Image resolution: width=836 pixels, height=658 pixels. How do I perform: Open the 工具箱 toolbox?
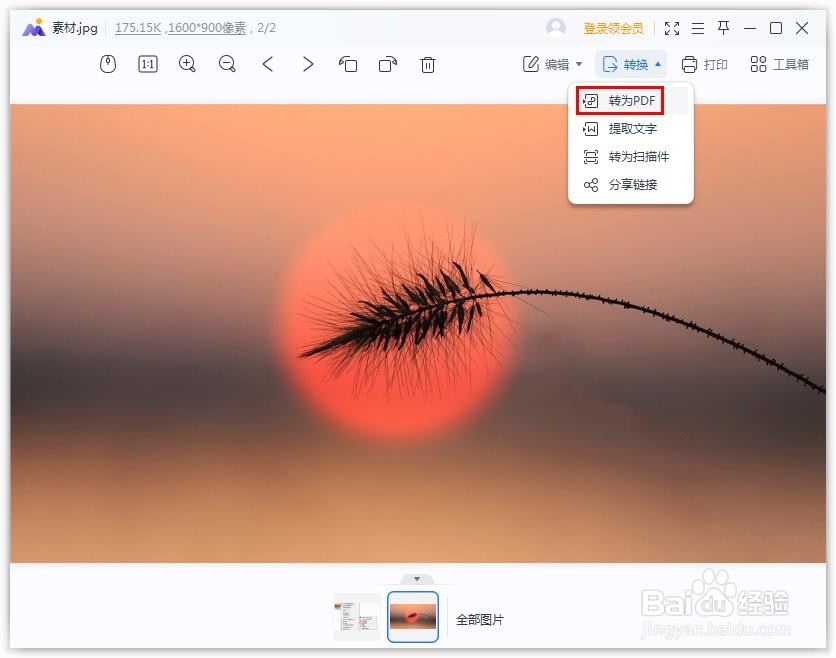pos(779,64)
